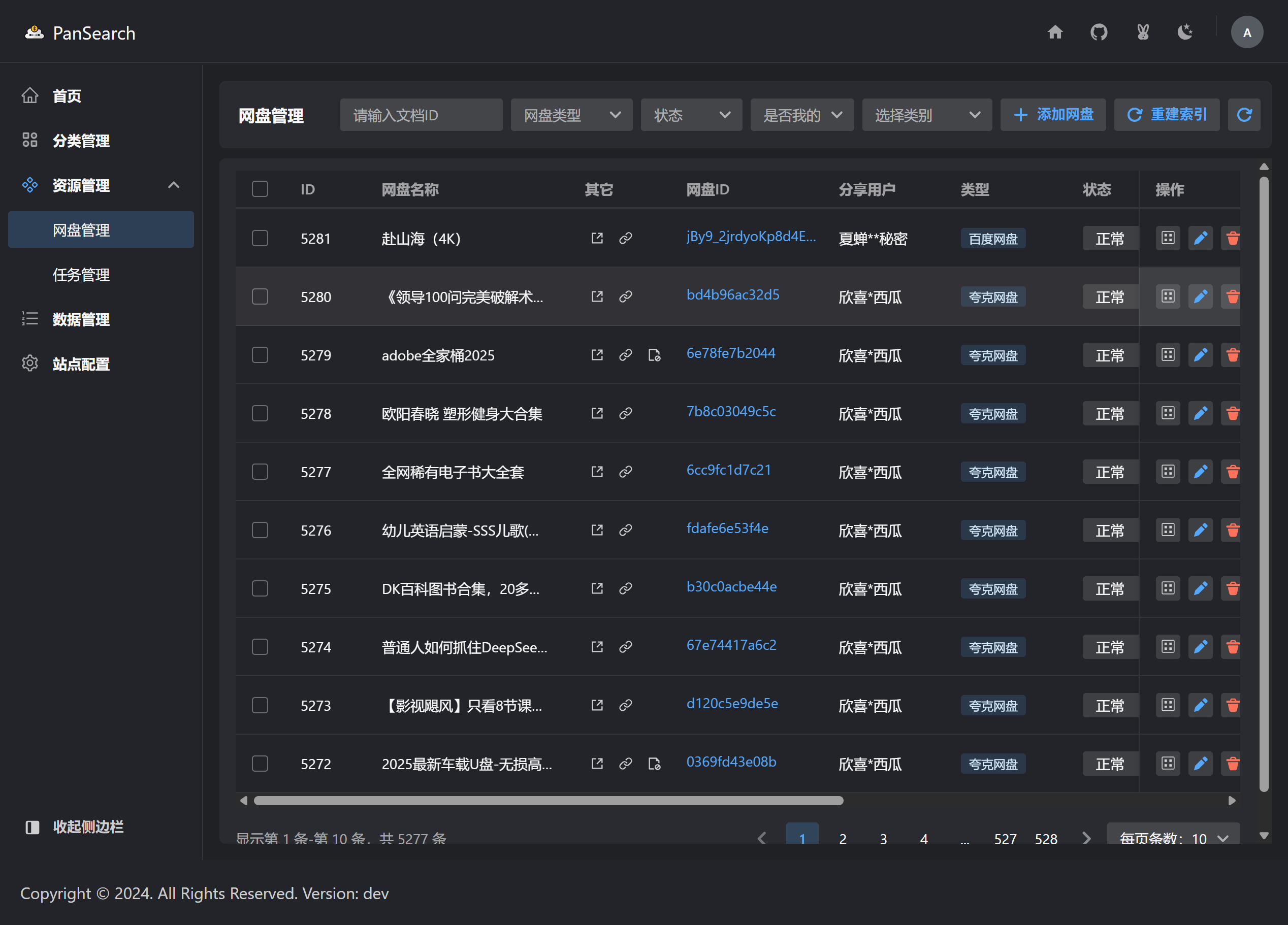Click the 添加网盘 button

(x=1053, y=115)
